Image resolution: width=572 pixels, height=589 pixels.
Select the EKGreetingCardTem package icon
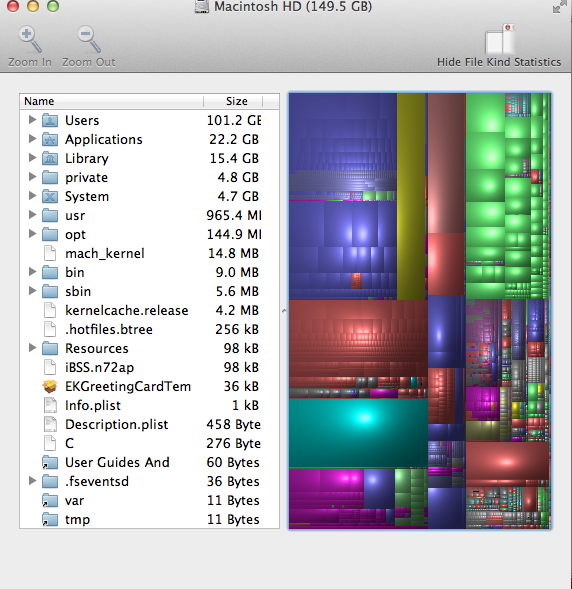pos(50,386)
